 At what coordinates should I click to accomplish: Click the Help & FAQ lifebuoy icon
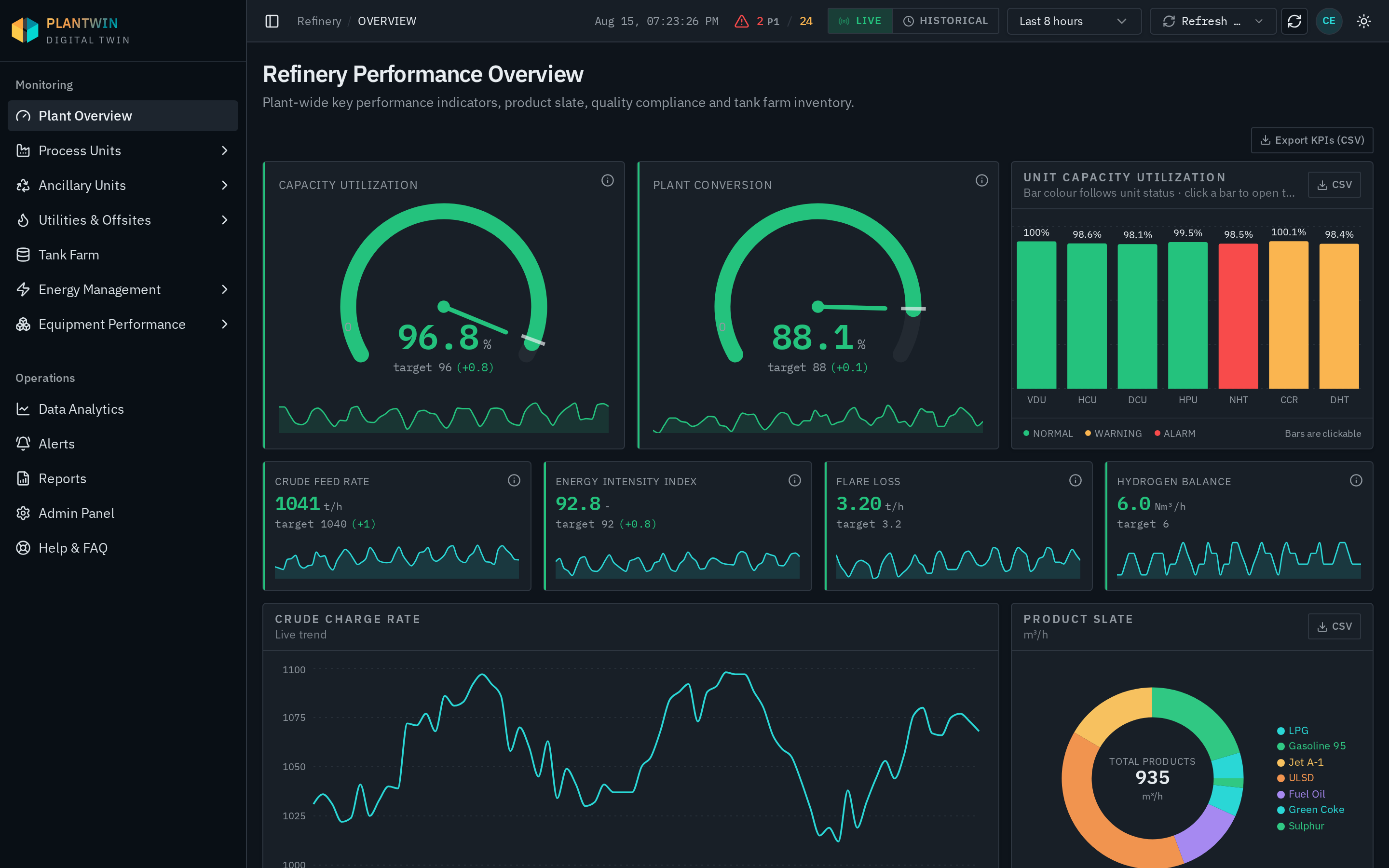[x=23, y=548]
